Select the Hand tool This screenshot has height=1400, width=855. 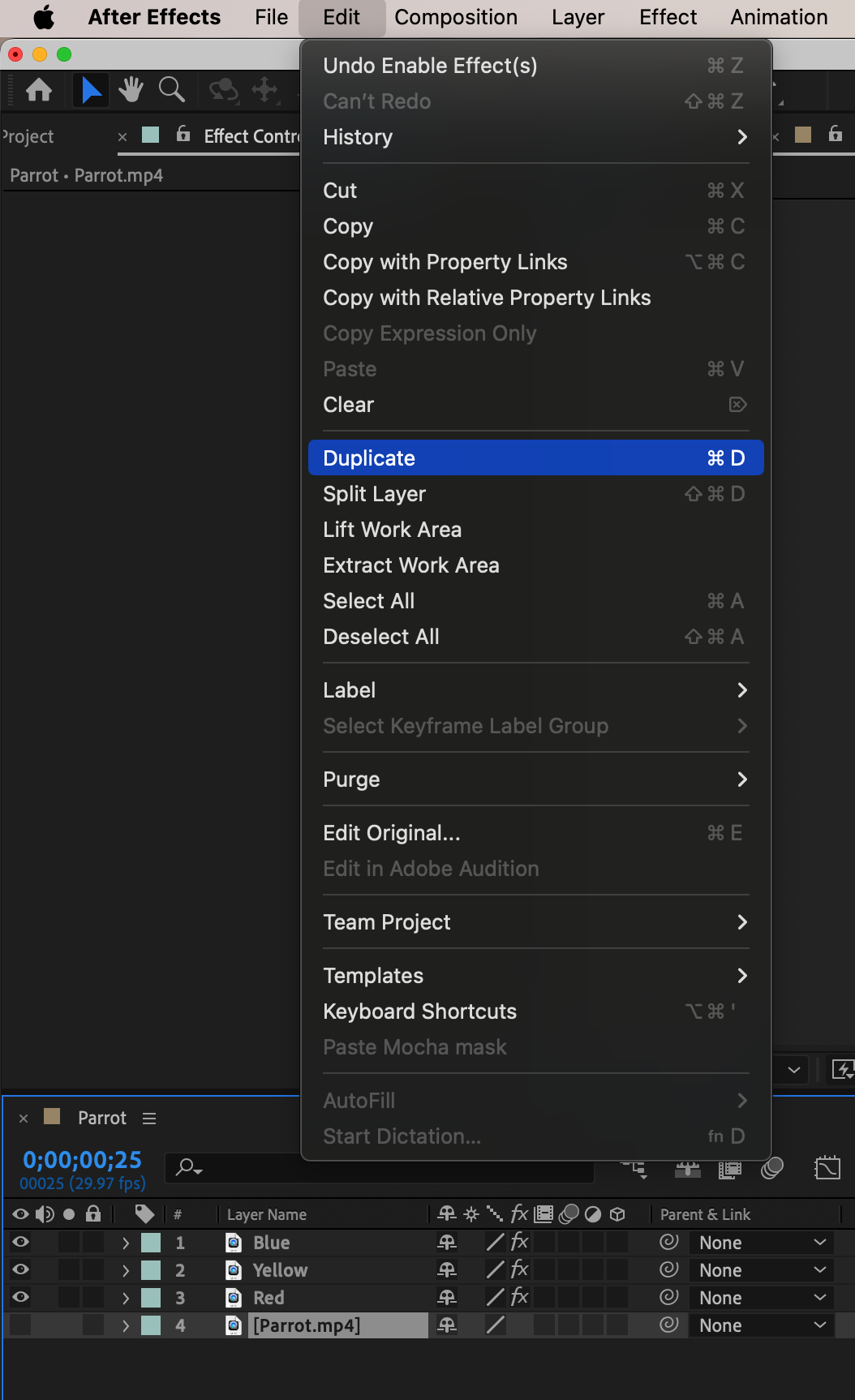(131, 89)
